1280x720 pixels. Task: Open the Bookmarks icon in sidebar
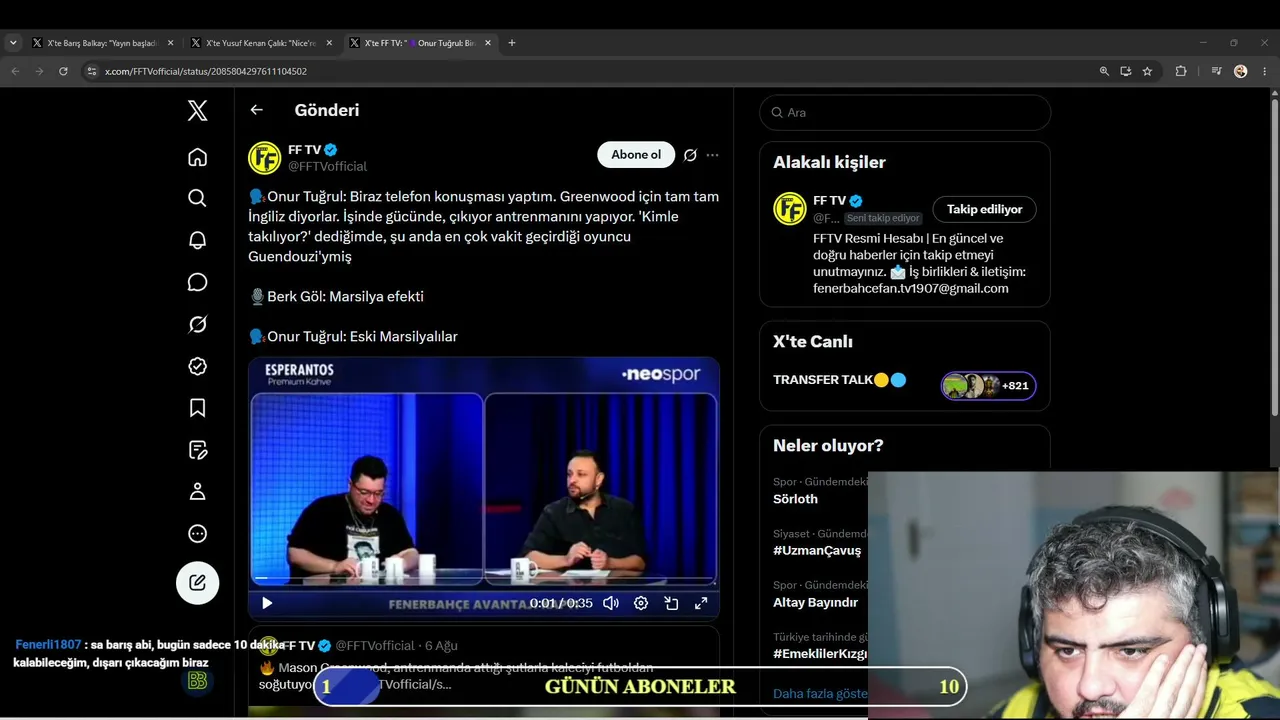[x=198, y=408]
